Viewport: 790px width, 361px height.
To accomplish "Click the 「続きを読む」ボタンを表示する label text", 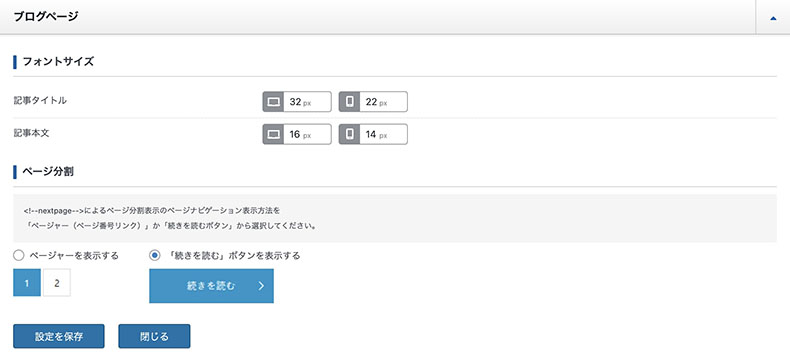I will click(x=232, y=256).
